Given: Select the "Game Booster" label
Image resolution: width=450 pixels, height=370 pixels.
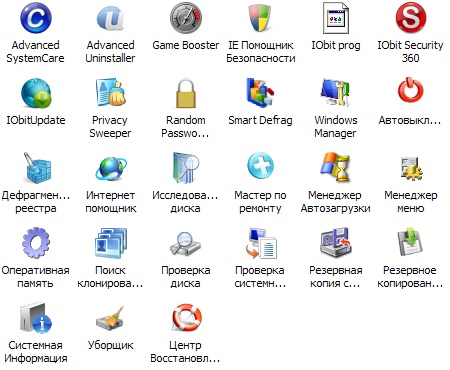Looking at the screenshot, I should pyautogui.click(x=186, y=45).
